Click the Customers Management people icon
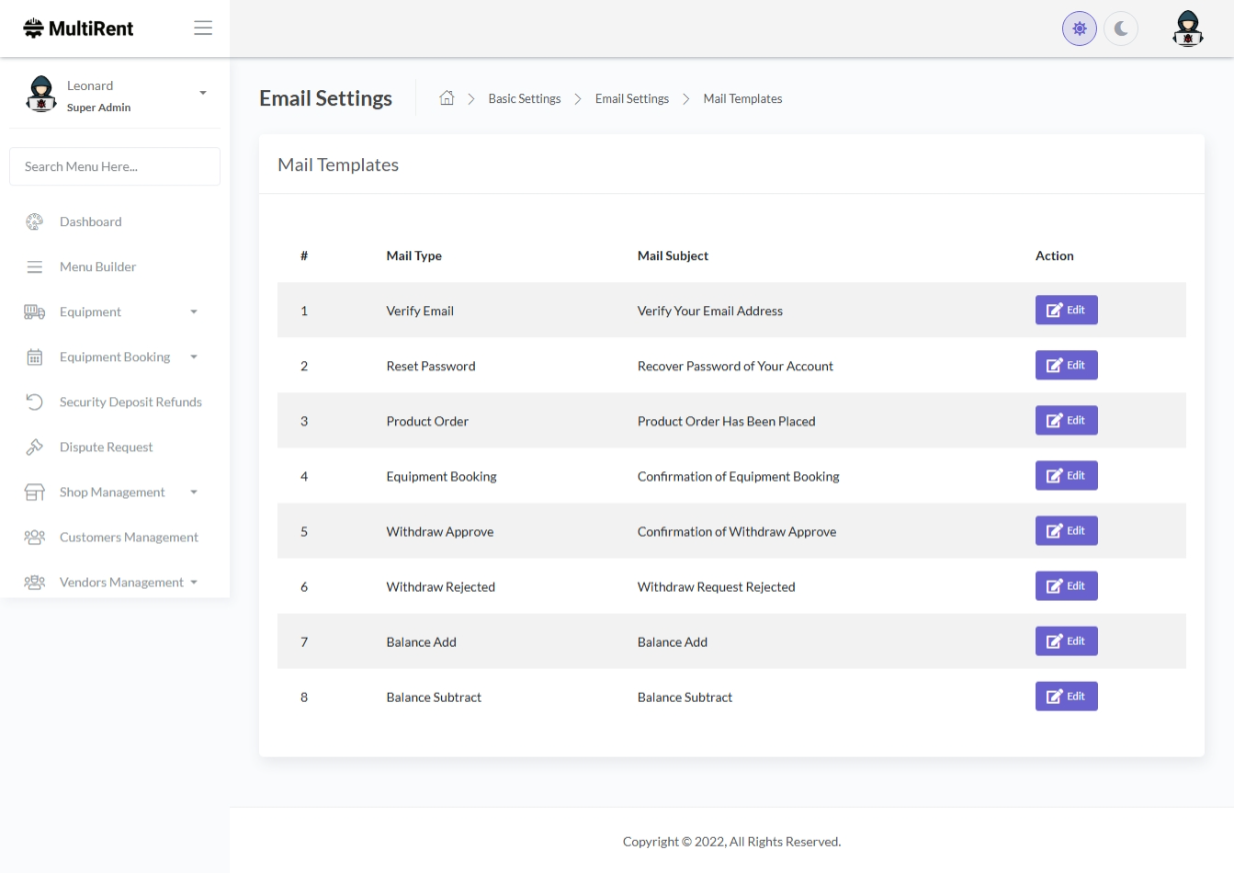Screen dimensions: 1234x873 [34, 537]
